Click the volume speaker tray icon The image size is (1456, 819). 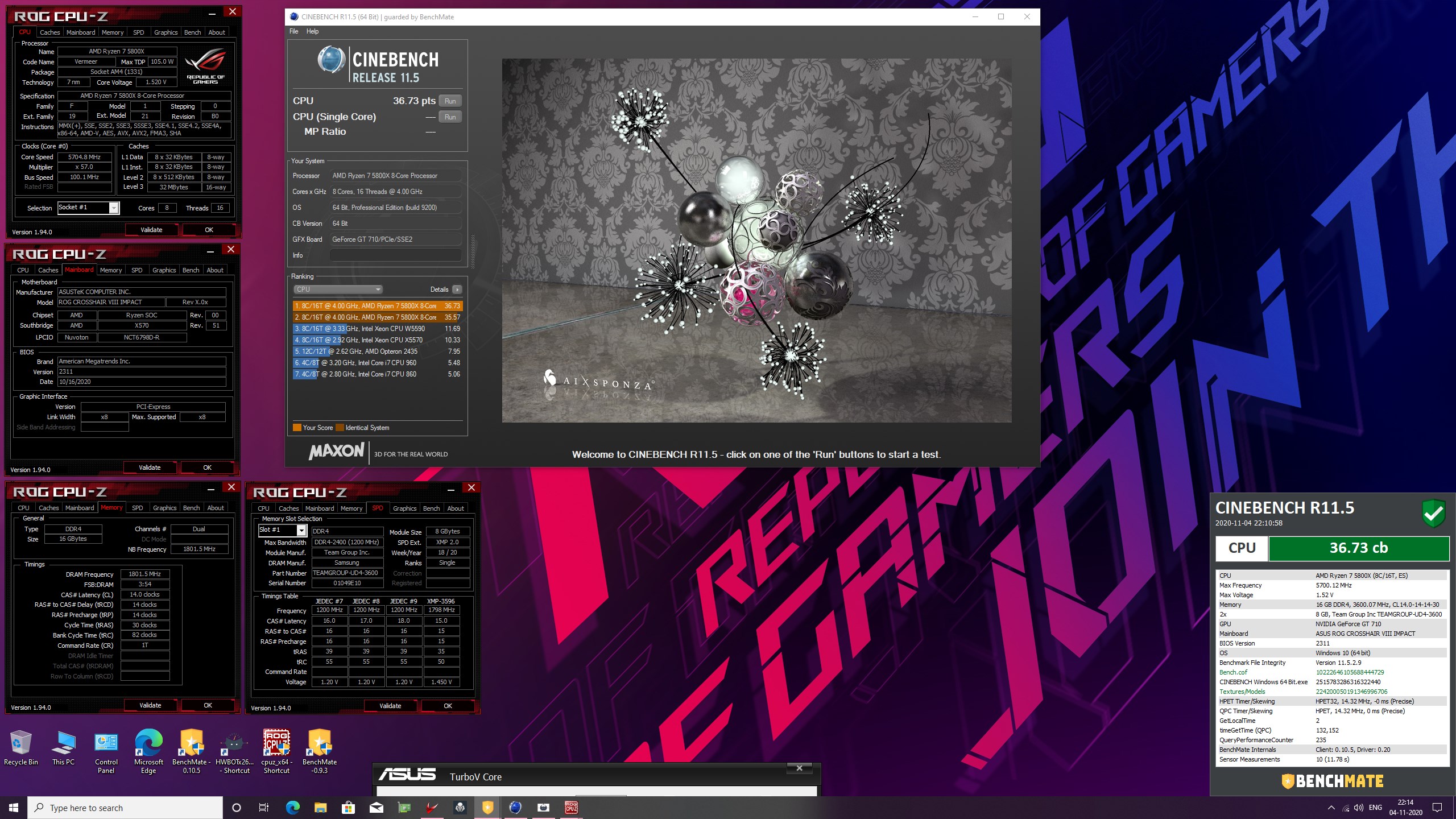(1359, 808)
